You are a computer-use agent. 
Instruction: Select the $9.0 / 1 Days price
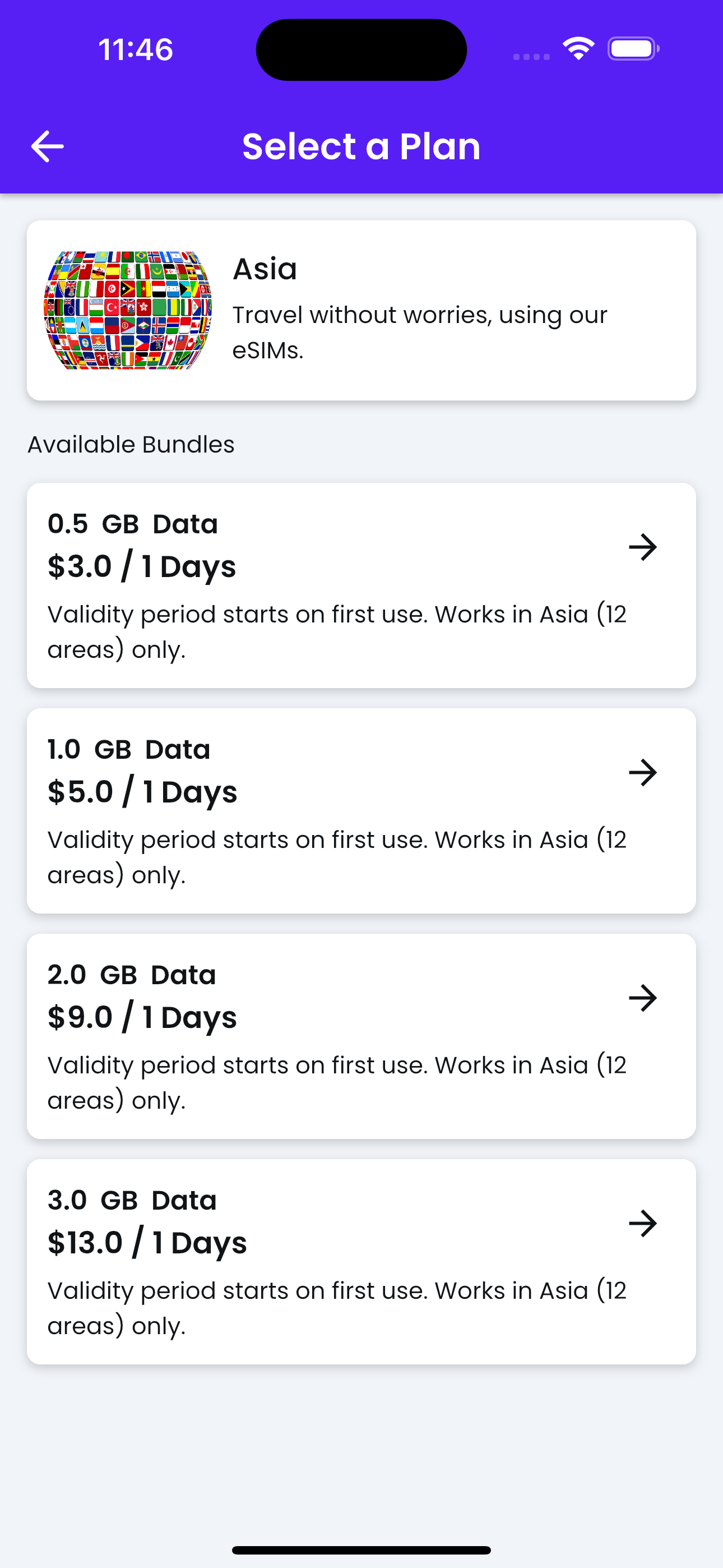click(x=142, y=1017)
